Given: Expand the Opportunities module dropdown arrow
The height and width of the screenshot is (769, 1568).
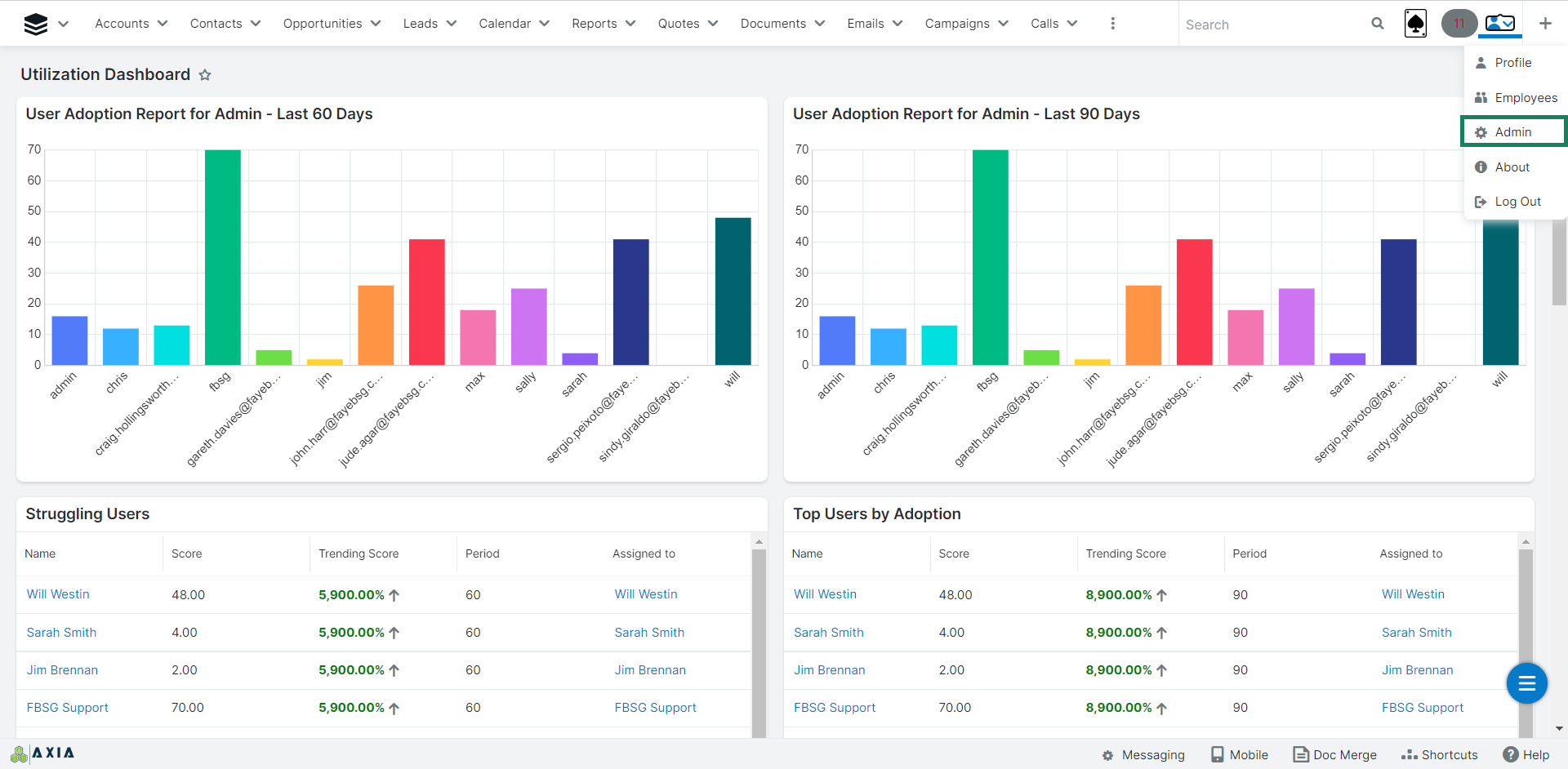Looking at the screenshot, I should point(376,24).
